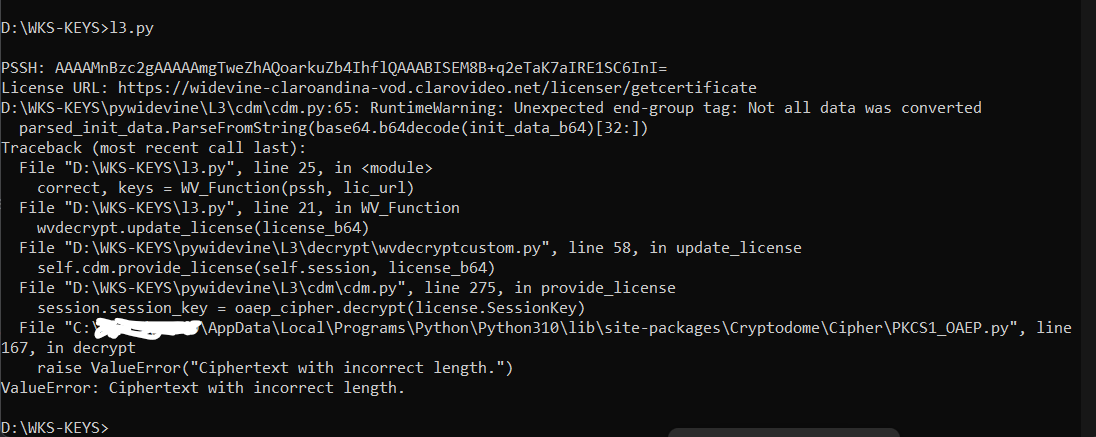The width and height of the screenshot is (1096, 437).
Task: Click the final 'ValueError: Ciphertext with incorrect length.' line
Action: (203, 388)
